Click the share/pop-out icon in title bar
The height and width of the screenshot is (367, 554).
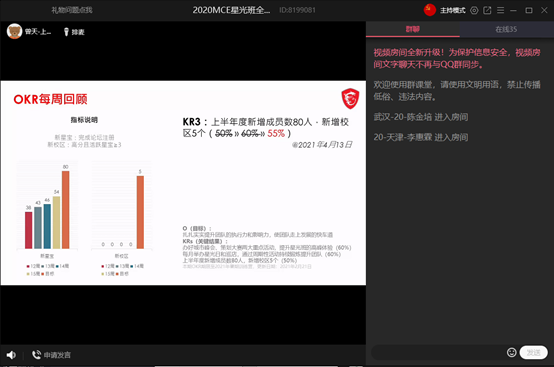click(487, 10)
